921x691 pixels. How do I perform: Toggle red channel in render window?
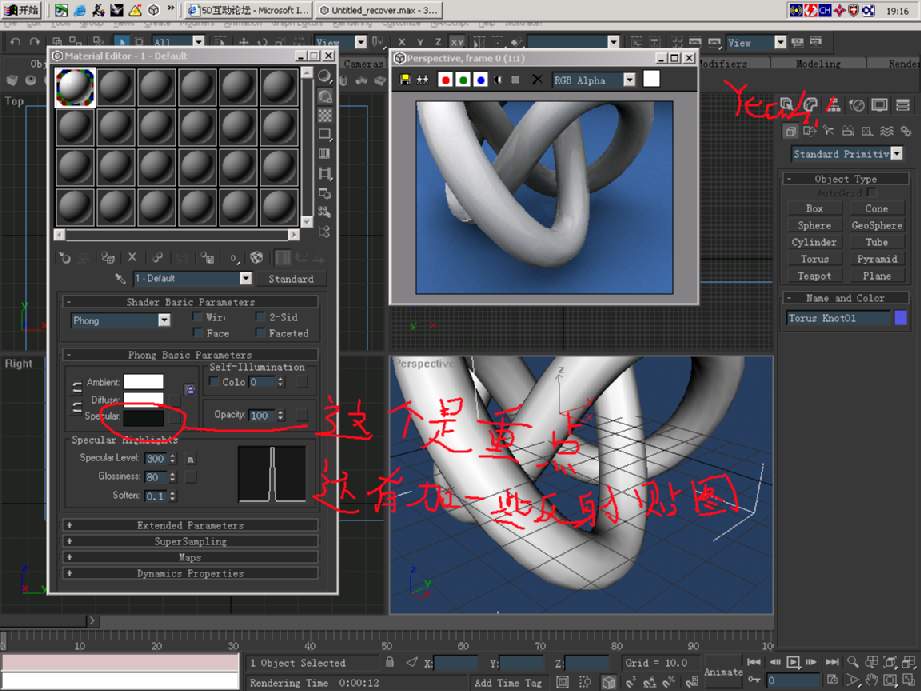445,80
